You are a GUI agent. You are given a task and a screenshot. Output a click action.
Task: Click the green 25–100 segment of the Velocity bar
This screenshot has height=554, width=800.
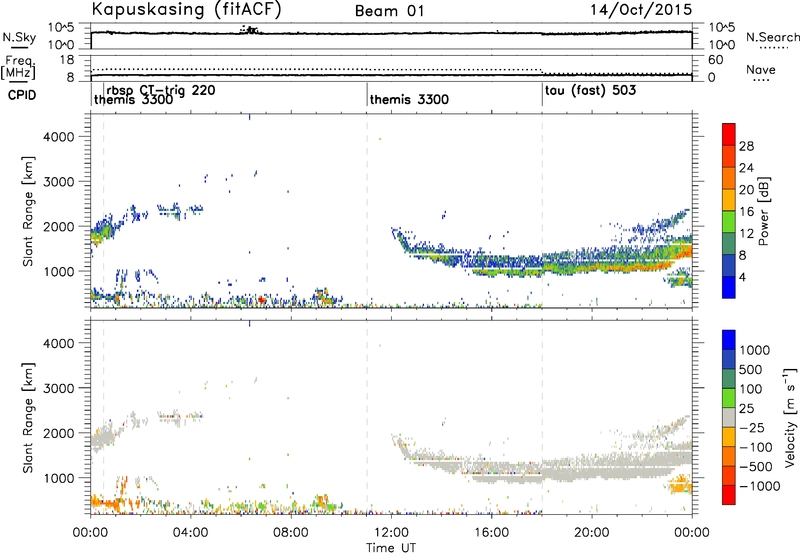729,398
